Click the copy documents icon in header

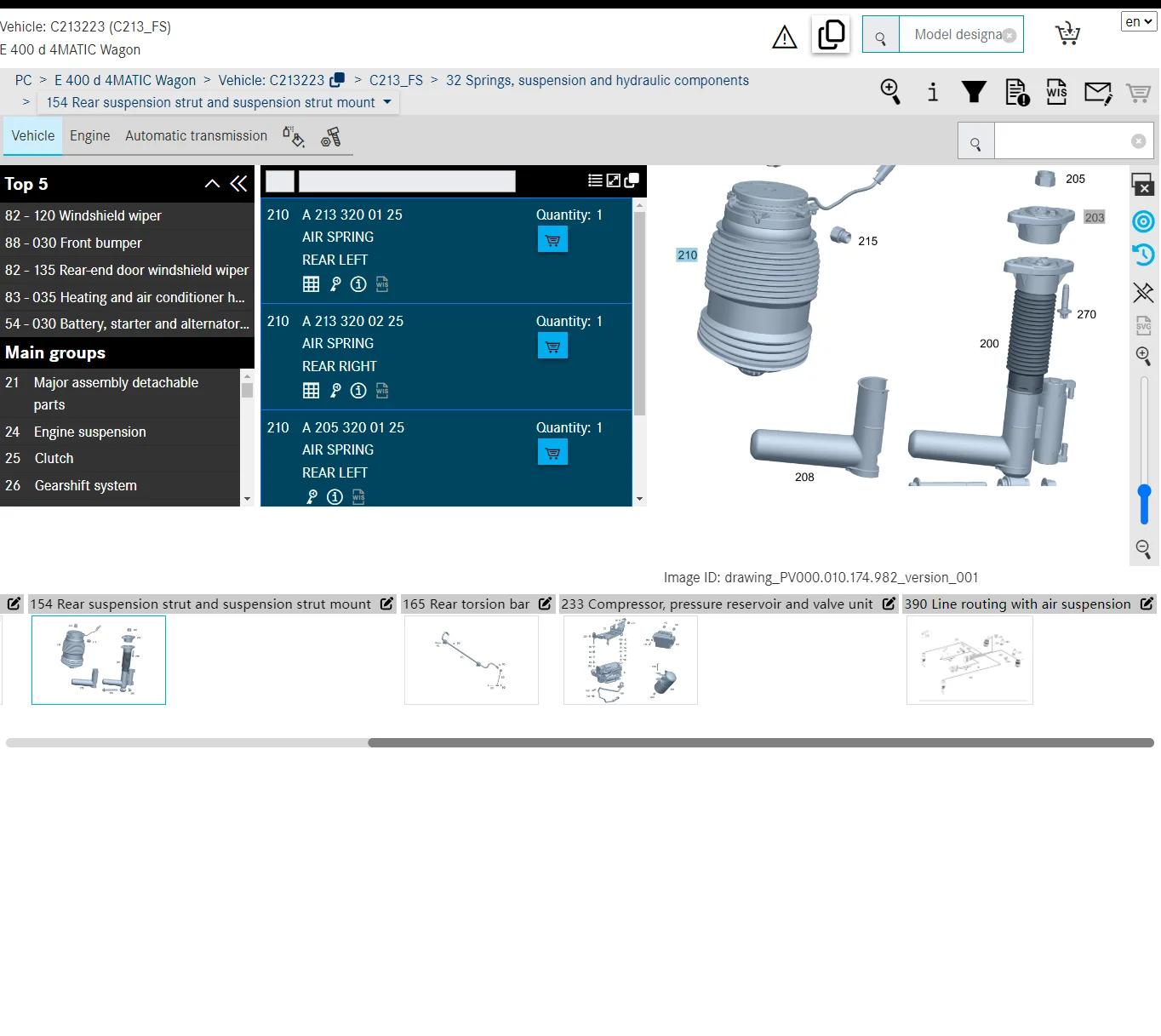[x=831, y=35]
